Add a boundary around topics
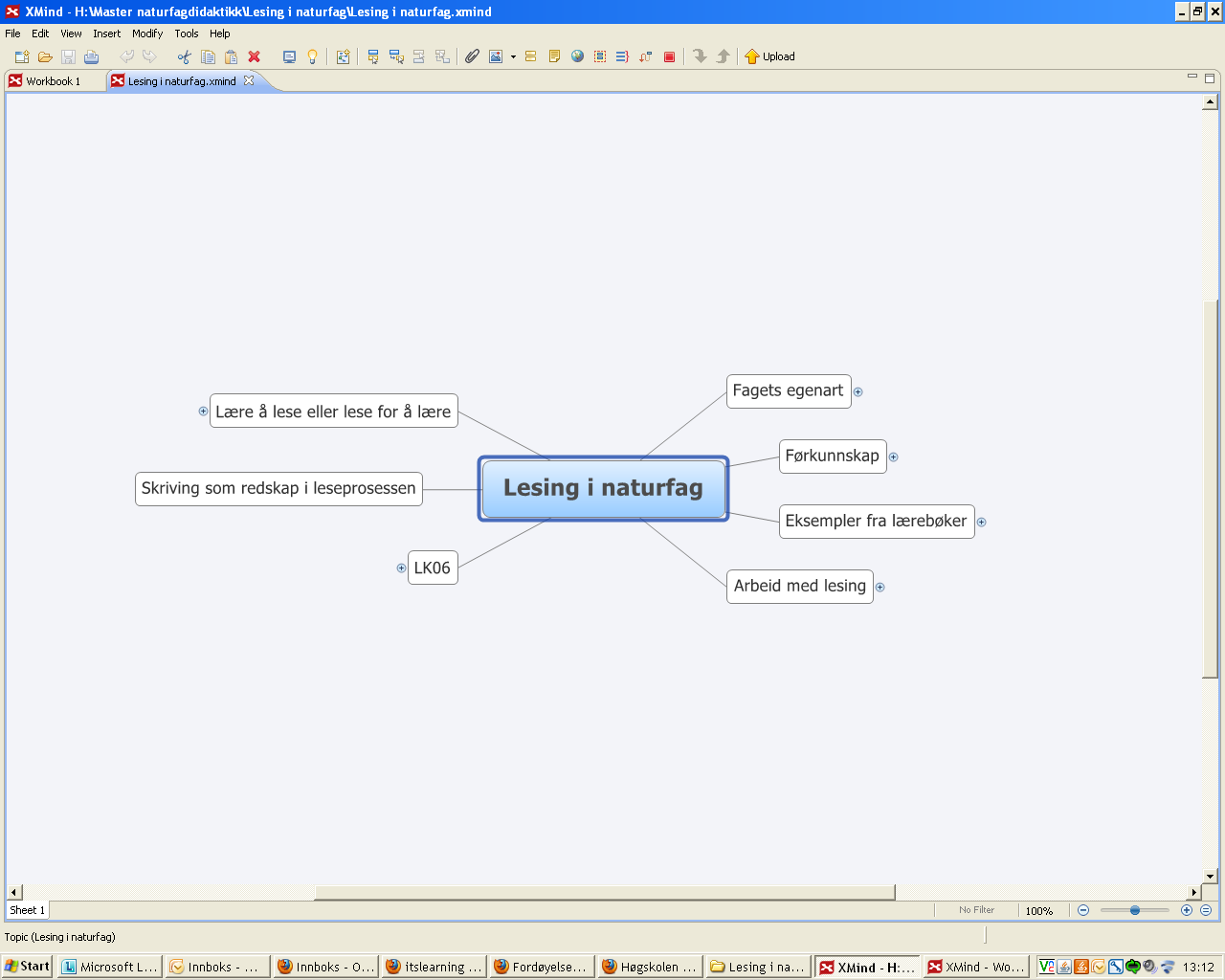This screenshot has width=1225, height=980. (600, 56)
